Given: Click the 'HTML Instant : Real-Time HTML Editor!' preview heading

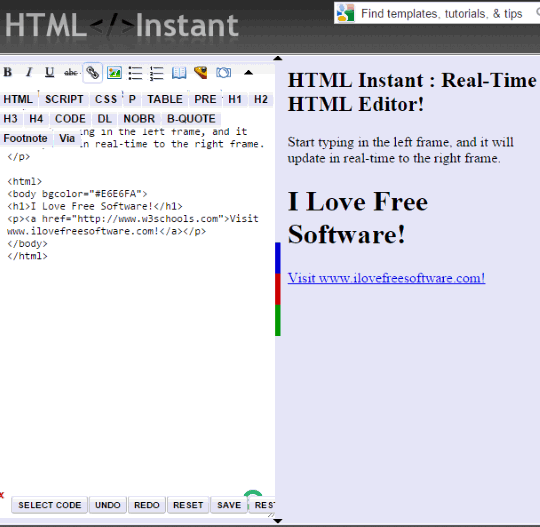Looking at the screenshot, I should click(412, 92).
